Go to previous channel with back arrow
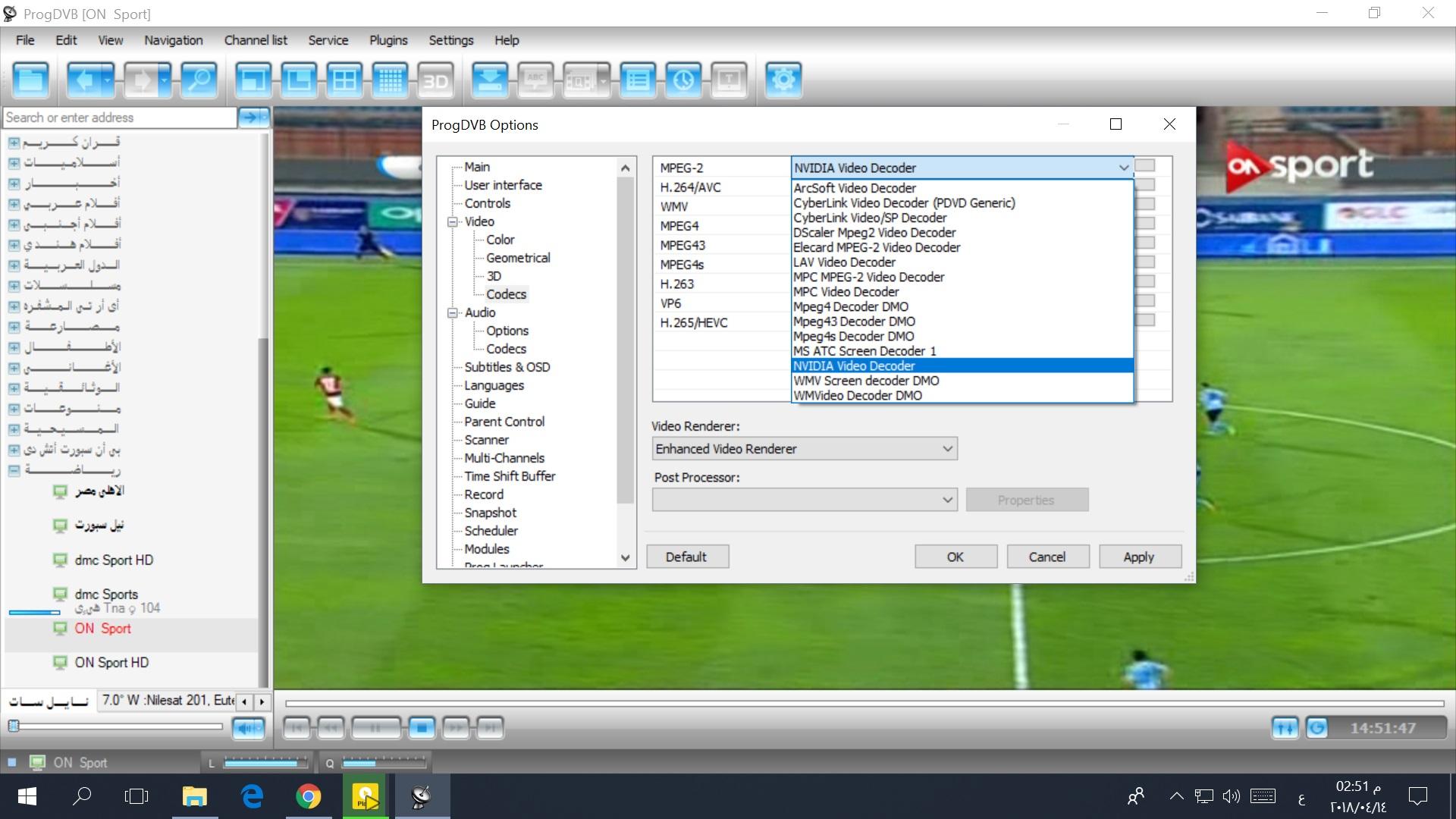Image resolution: width=1456 pixels, height=819 pixels. 83,80
